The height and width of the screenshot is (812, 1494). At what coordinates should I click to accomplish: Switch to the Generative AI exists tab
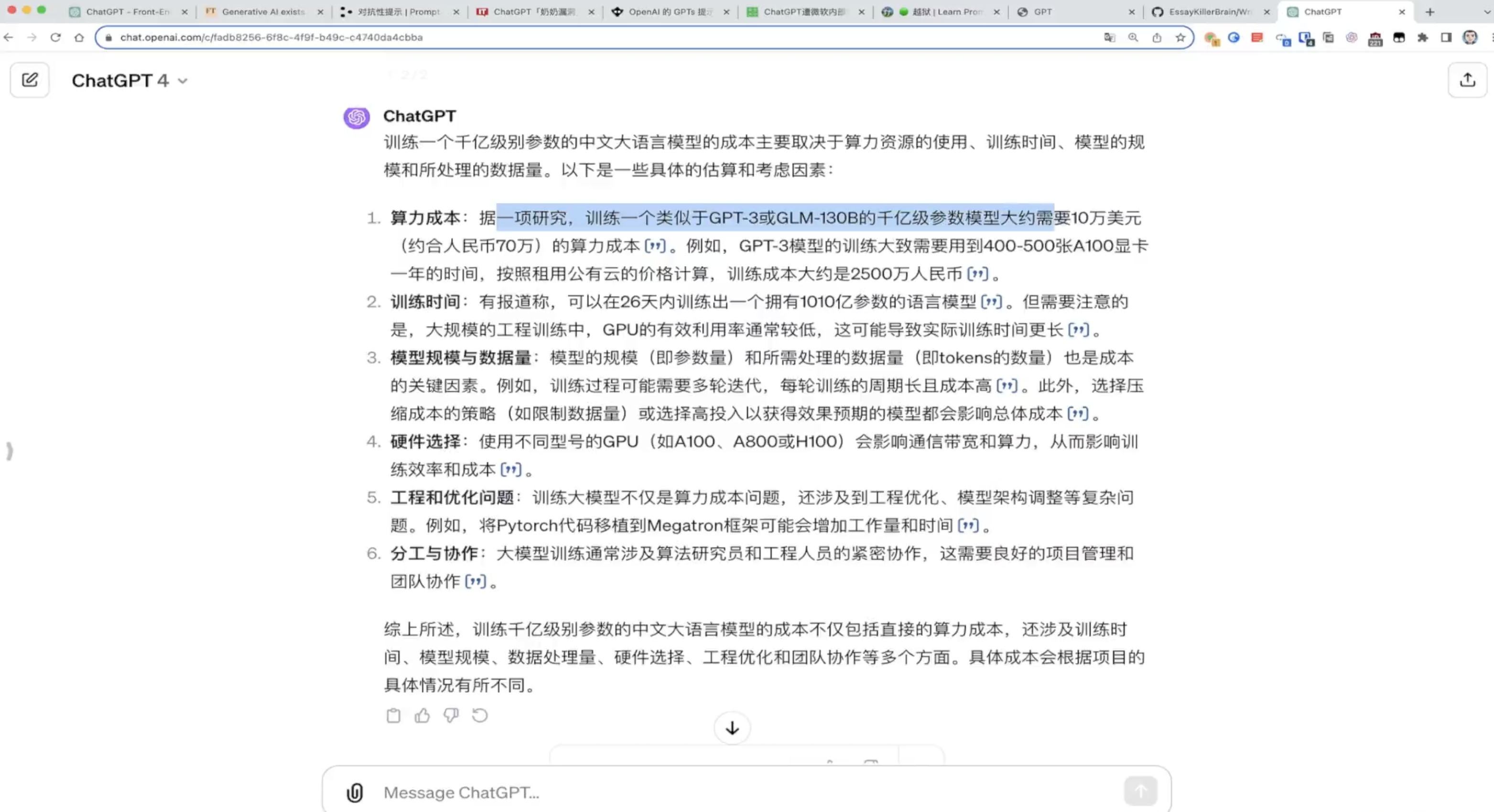[263, 11]
